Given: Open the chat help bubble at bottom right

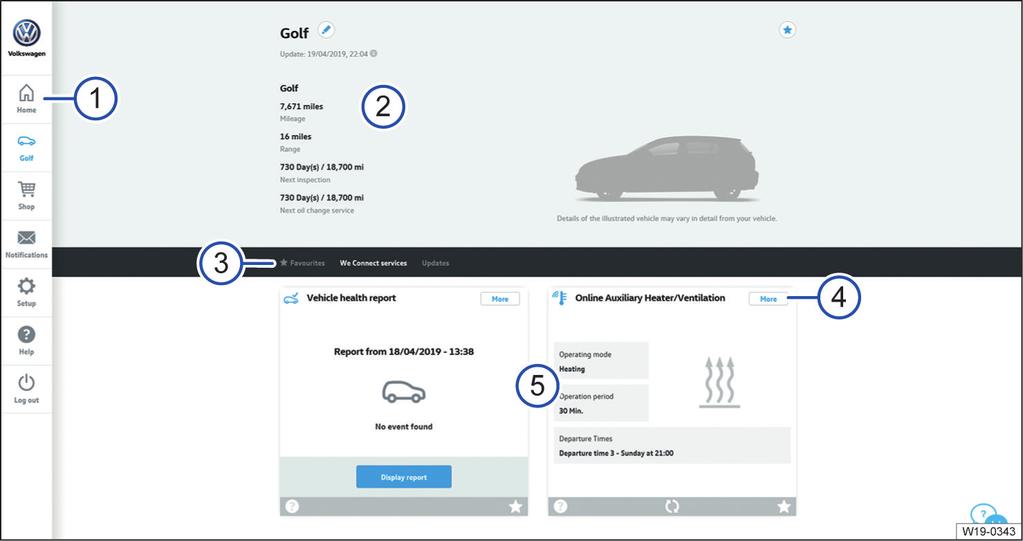Looking at the screenshot, I should [987, 516].
